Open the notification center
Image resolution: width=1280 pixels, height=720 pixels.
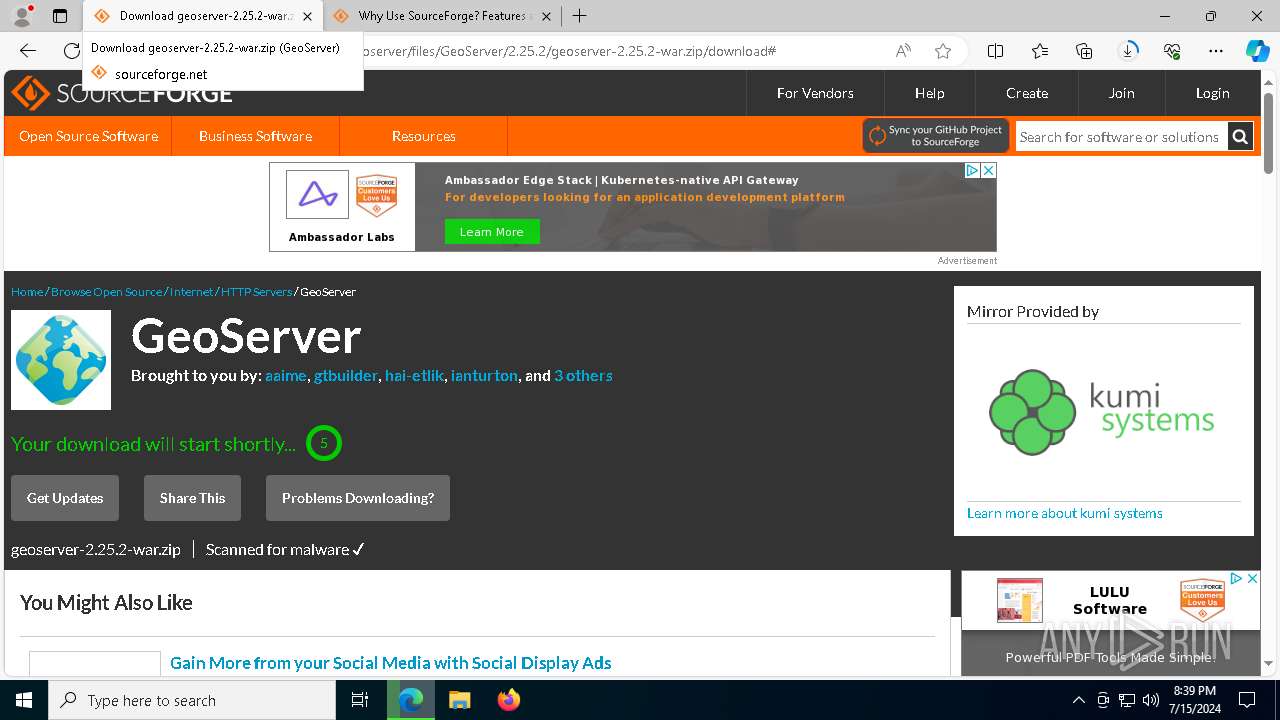1247,700
